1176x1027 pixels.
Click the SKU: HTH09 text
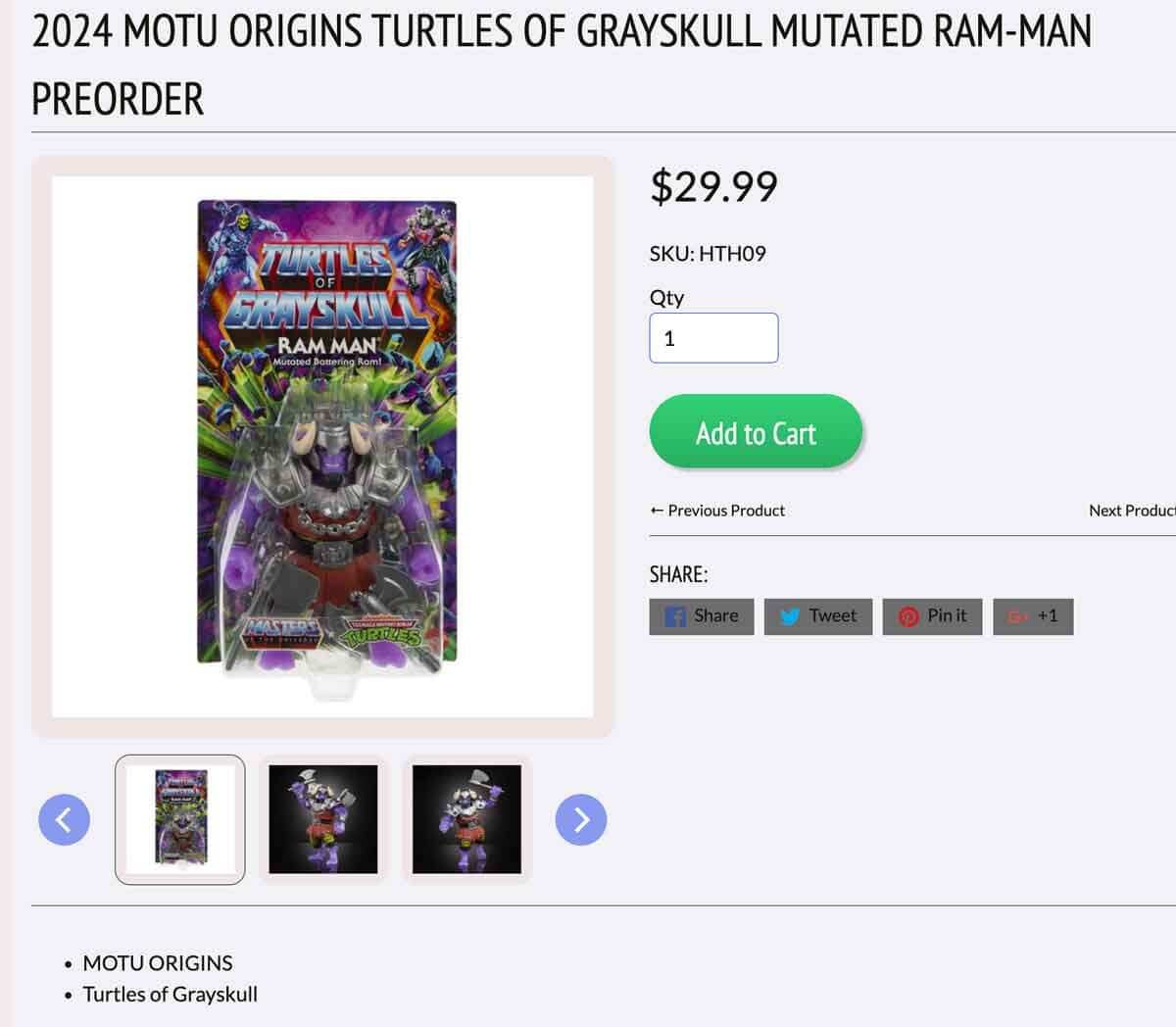707,254
